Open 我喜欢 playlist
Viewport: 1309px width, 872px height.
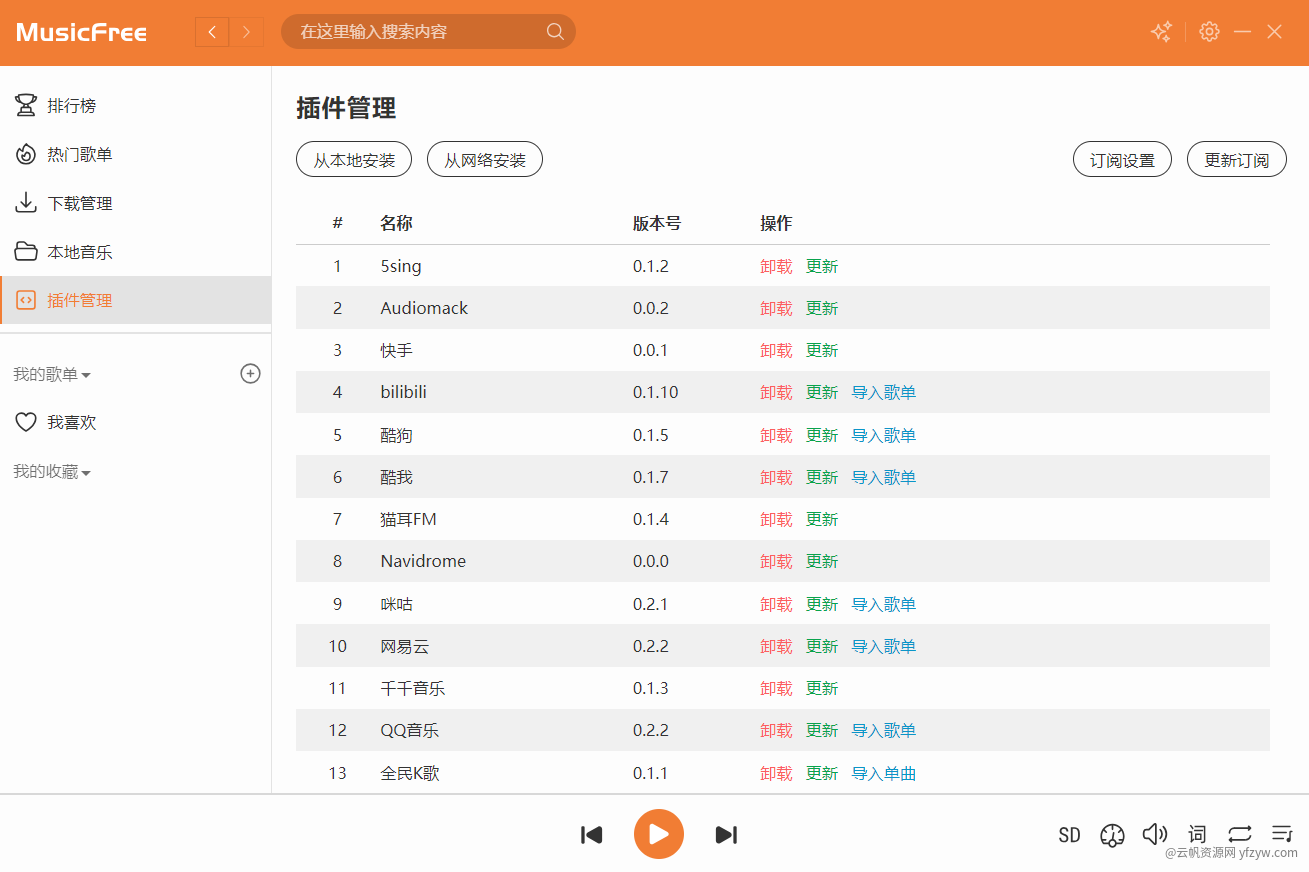(x=135, y=422)
